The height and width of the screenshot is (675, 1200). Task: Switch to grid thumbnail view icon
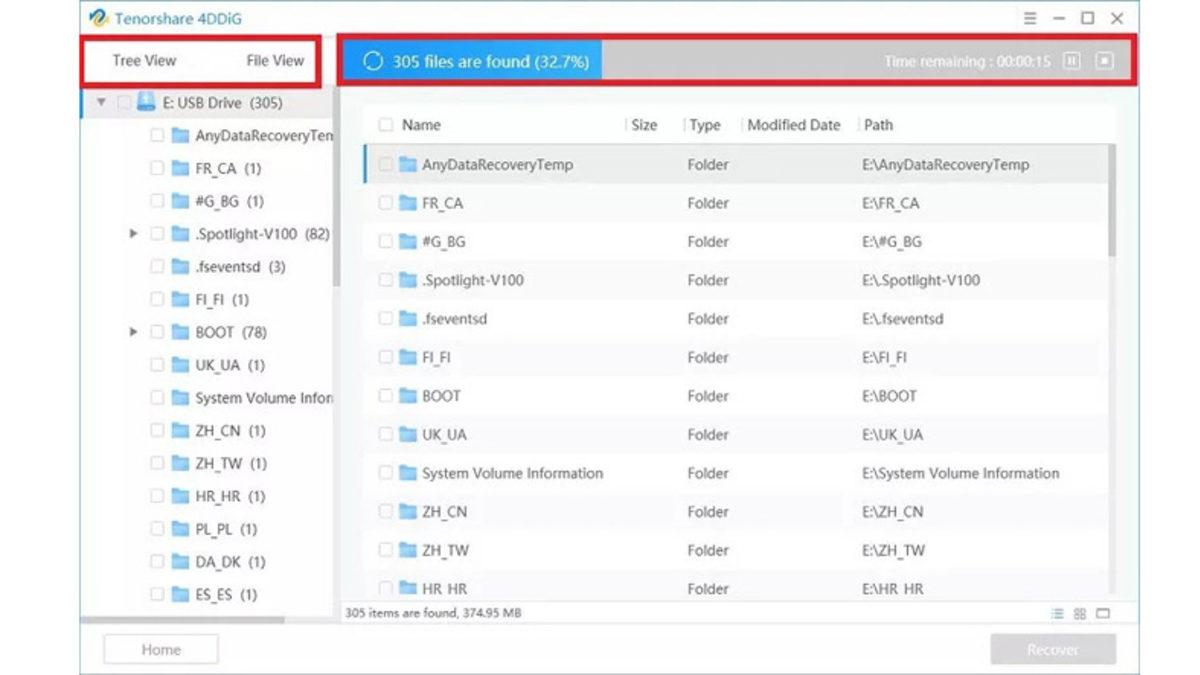click(x=1080, y=613)
